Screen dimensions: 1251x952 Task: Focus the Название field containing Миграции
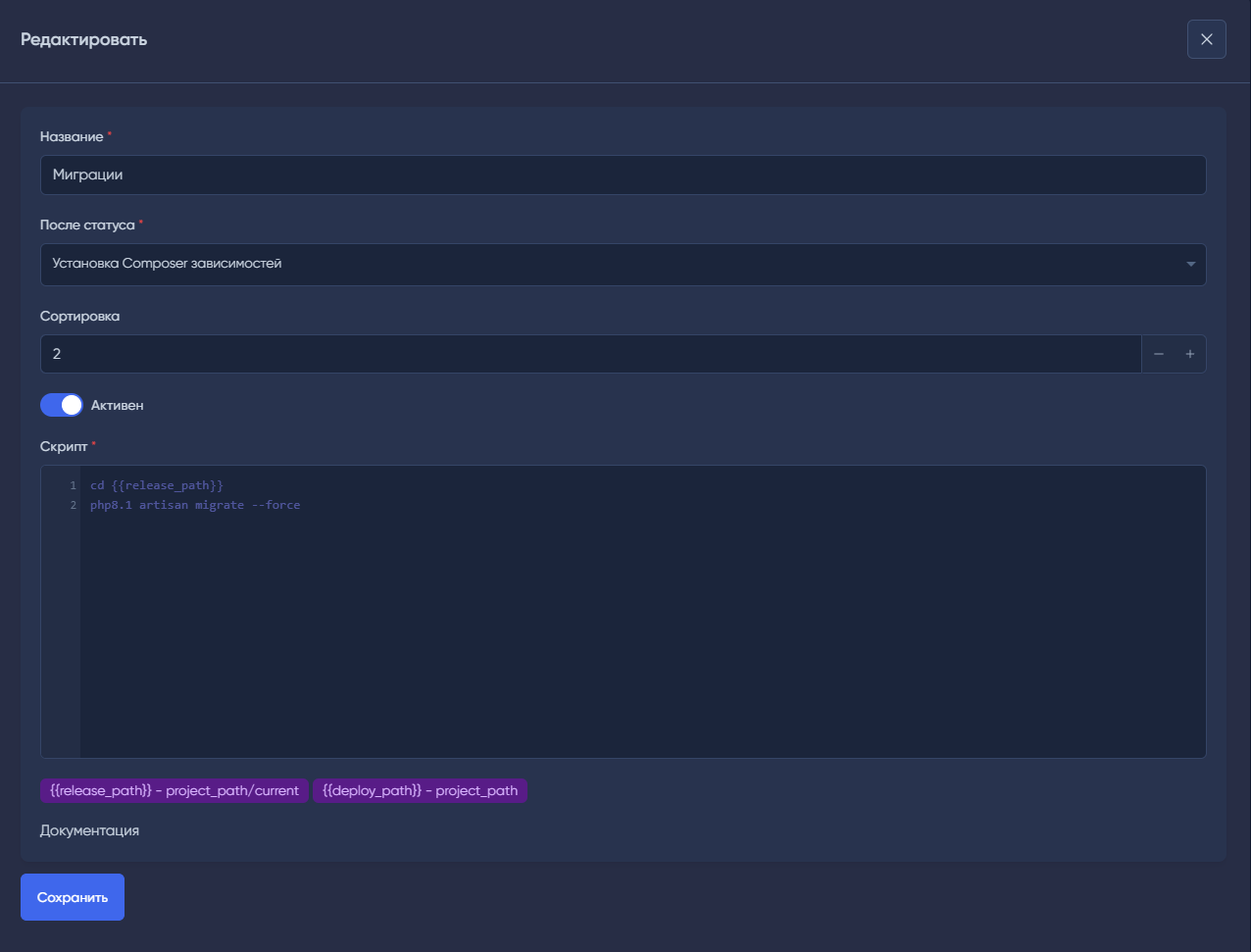(623, 175)
